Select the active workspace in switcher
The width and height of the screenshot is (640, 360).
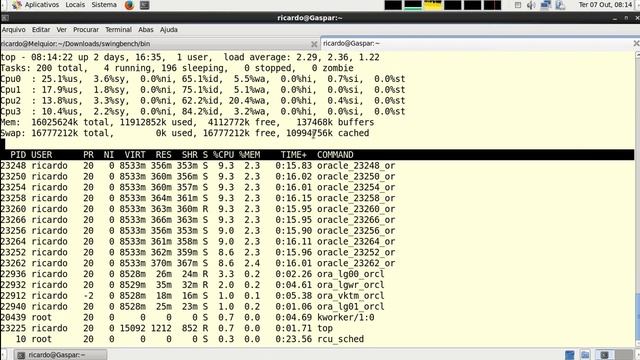pos(604,355)
